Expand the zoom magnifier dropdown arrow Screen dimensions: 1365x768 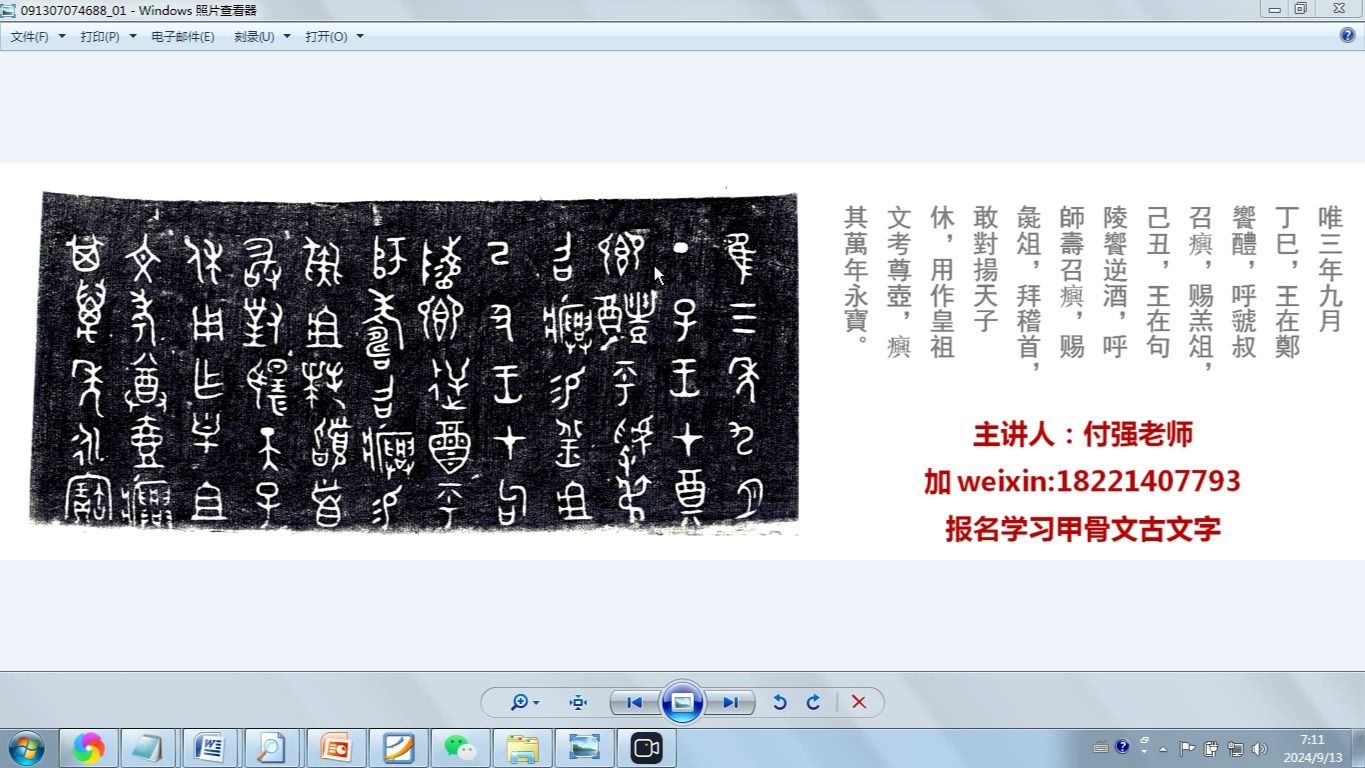(x=536, y=702)
